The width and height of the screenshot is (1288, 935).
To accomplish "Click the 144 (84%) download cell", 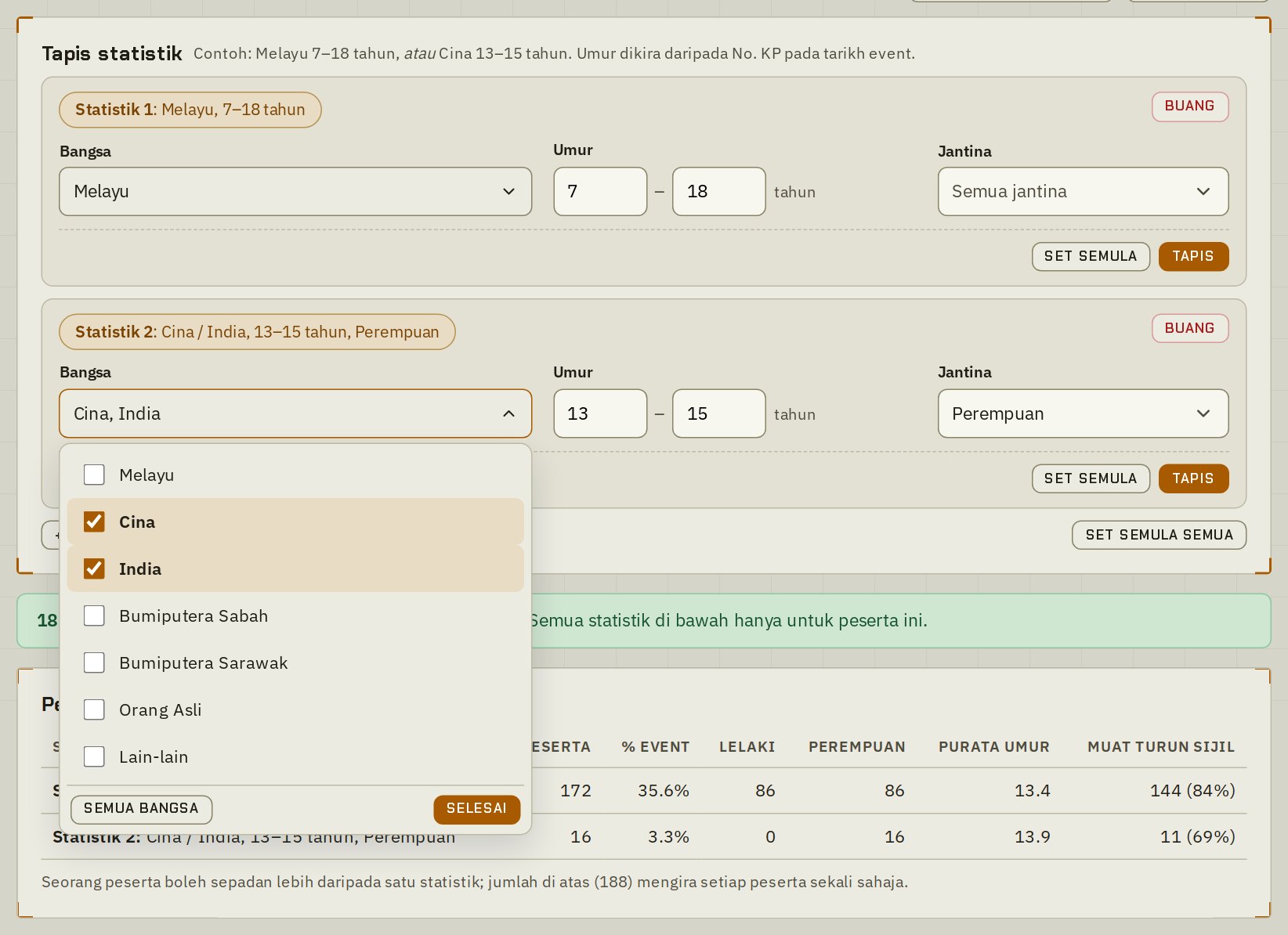I will coord(1192,791).
